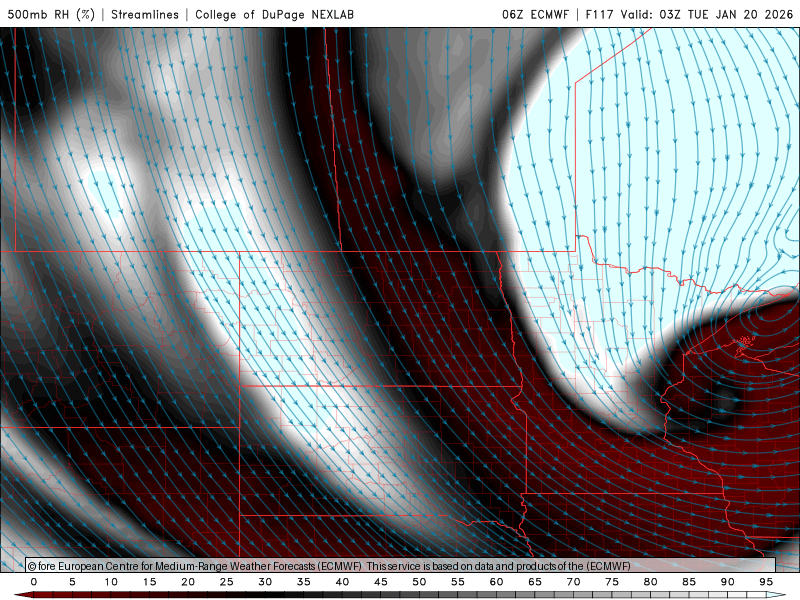
Task: Click the ECMWF copyright notice banner
Action: (401, 565)
